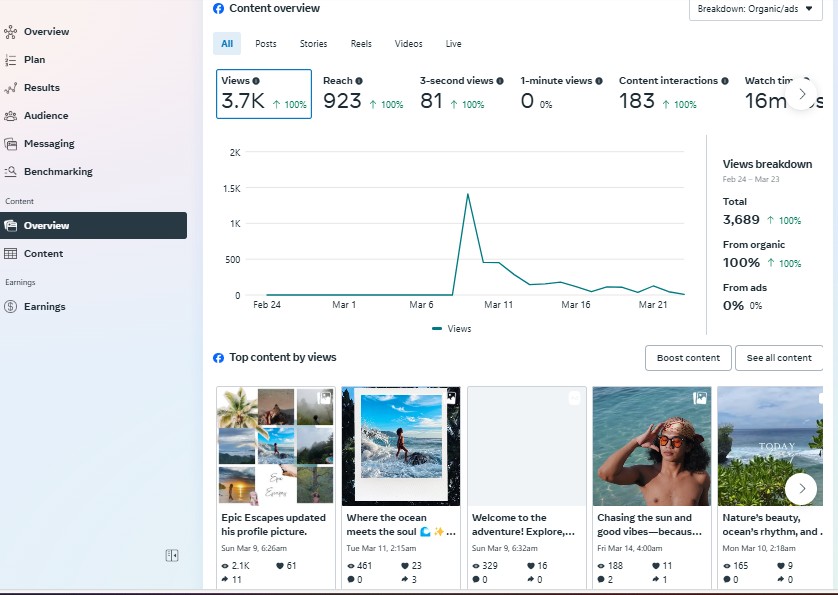Screen dimensions: 838x595
Task: Click album icon on Chasing the sun thumbnail
Action: coord(700,398)
